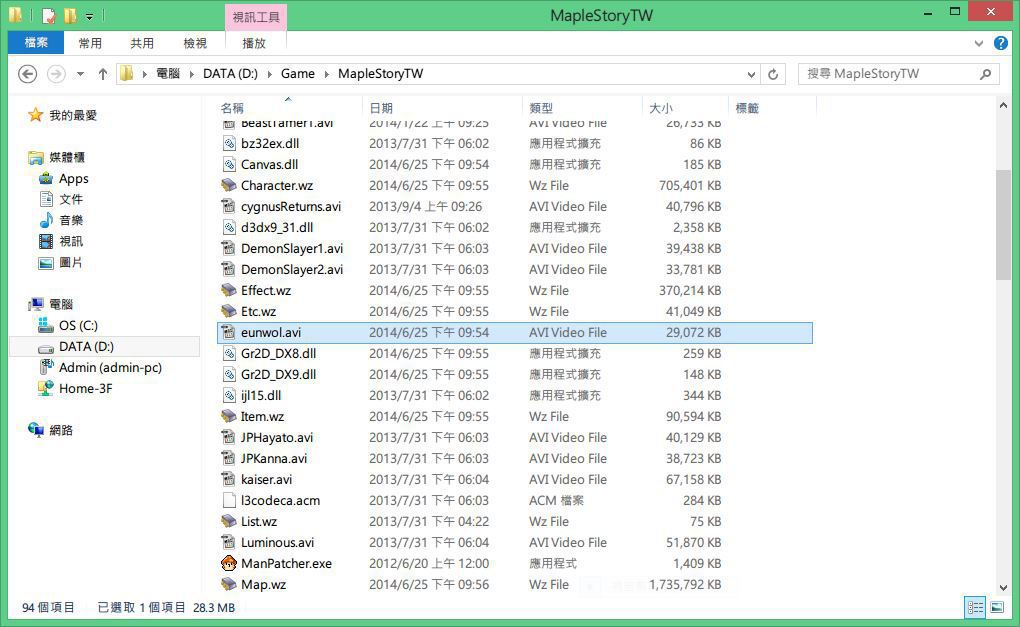This screenshot has width=1020, height=627.
Task: Click the Effect.wz file icon
Action: click(229, 291)
